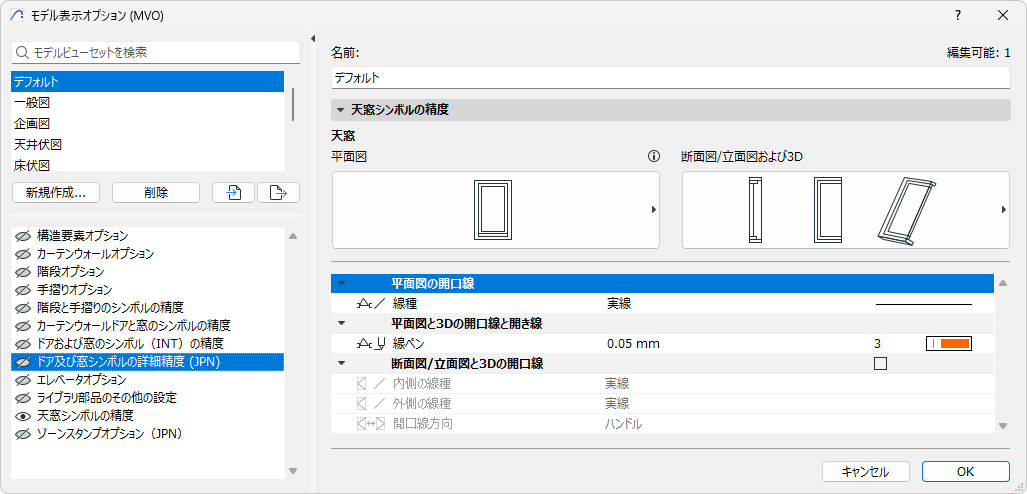The image size is (1027, 494).
Task: Click the 0.05 mm pen weight value
Action: click(633, 343)
